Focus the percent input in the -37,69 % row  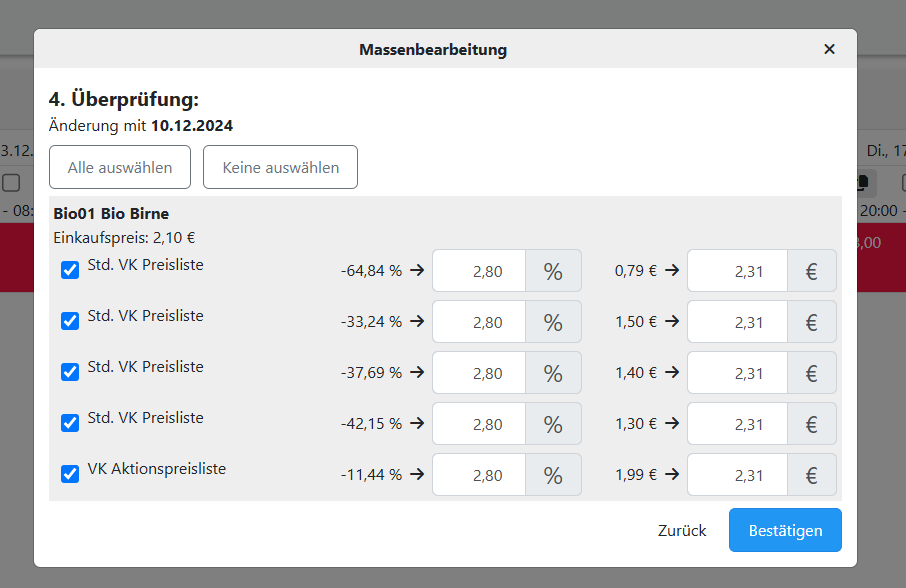[x=479, y=373]
